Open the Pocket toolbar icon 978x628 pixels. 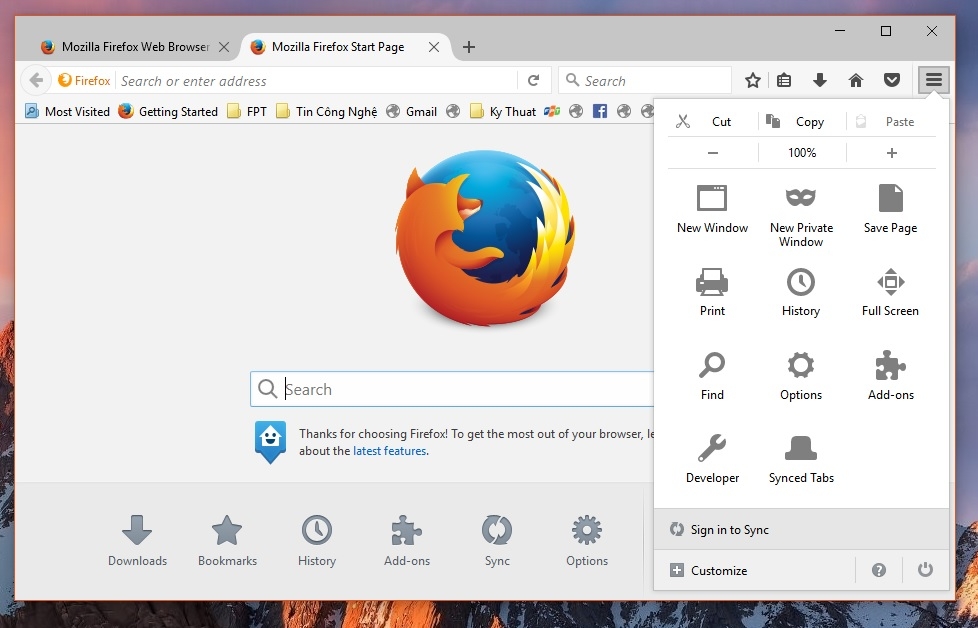coord(892,80)
